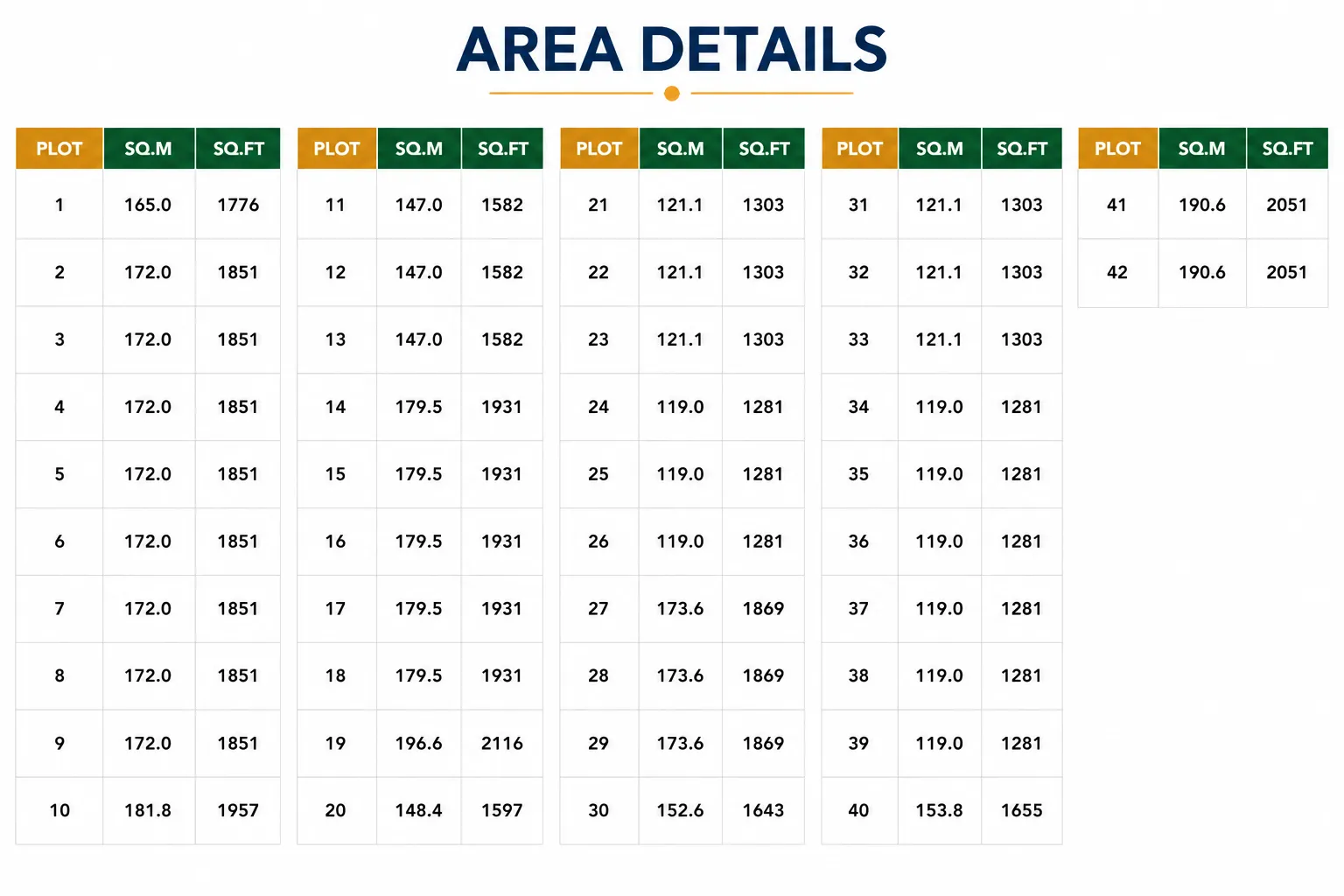The width and height of the screenshot is (1344, 896).
Task: Click the 2116 sq.ft value
Action: [x=502, y=743]
